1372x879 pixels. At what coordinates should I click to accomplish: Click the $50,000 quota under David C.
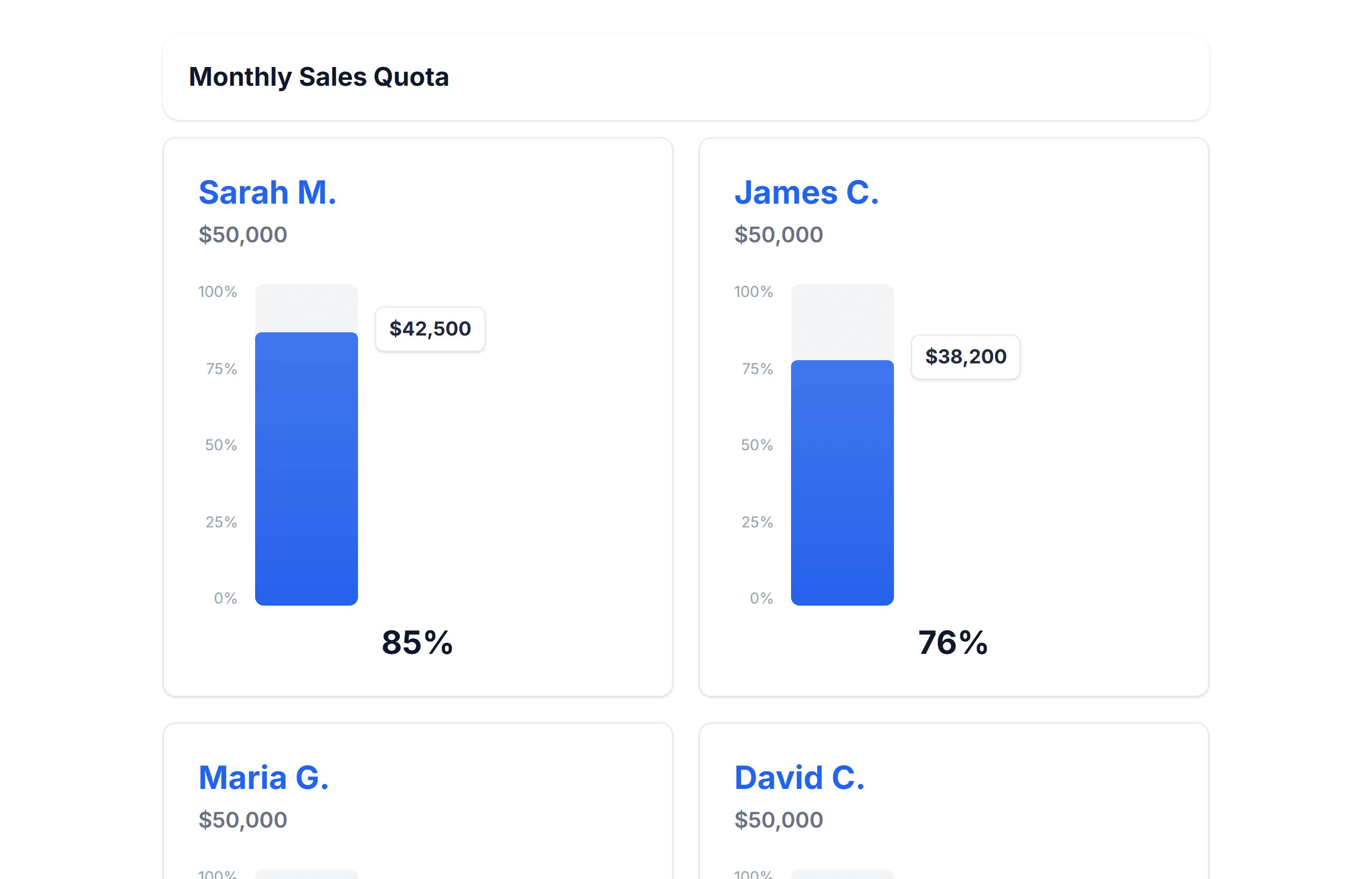779,820
